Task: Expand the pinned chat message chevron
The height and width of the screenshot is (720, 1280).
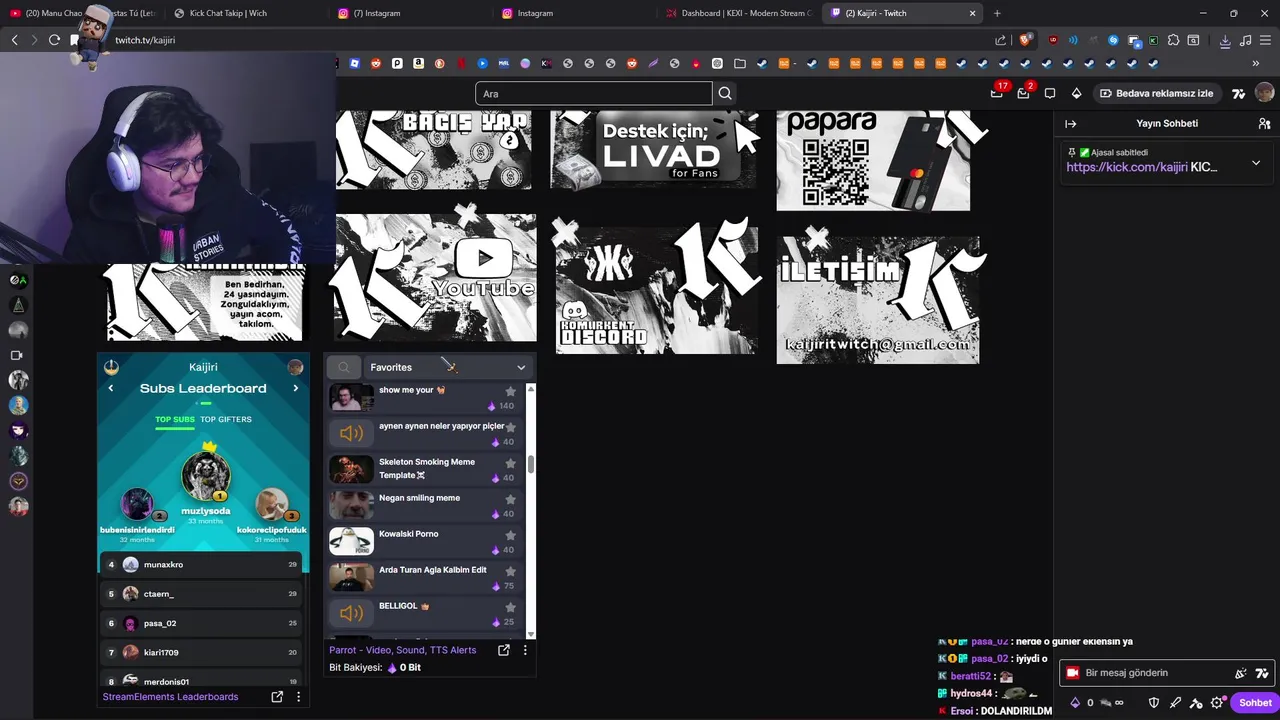Action: coord(1256,163)
